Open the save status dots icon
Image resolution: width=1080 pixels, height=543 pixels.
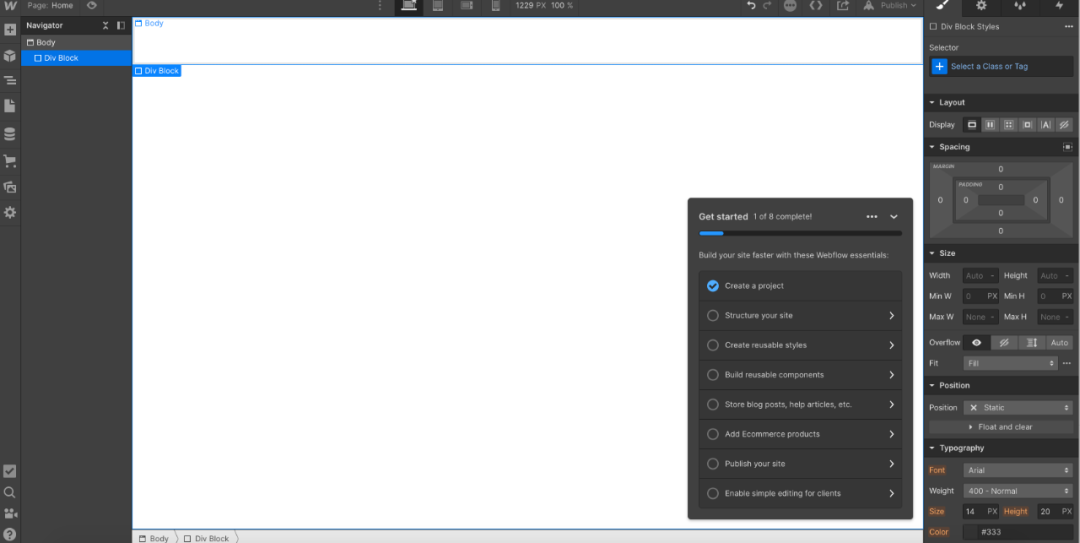click(790, 6)
